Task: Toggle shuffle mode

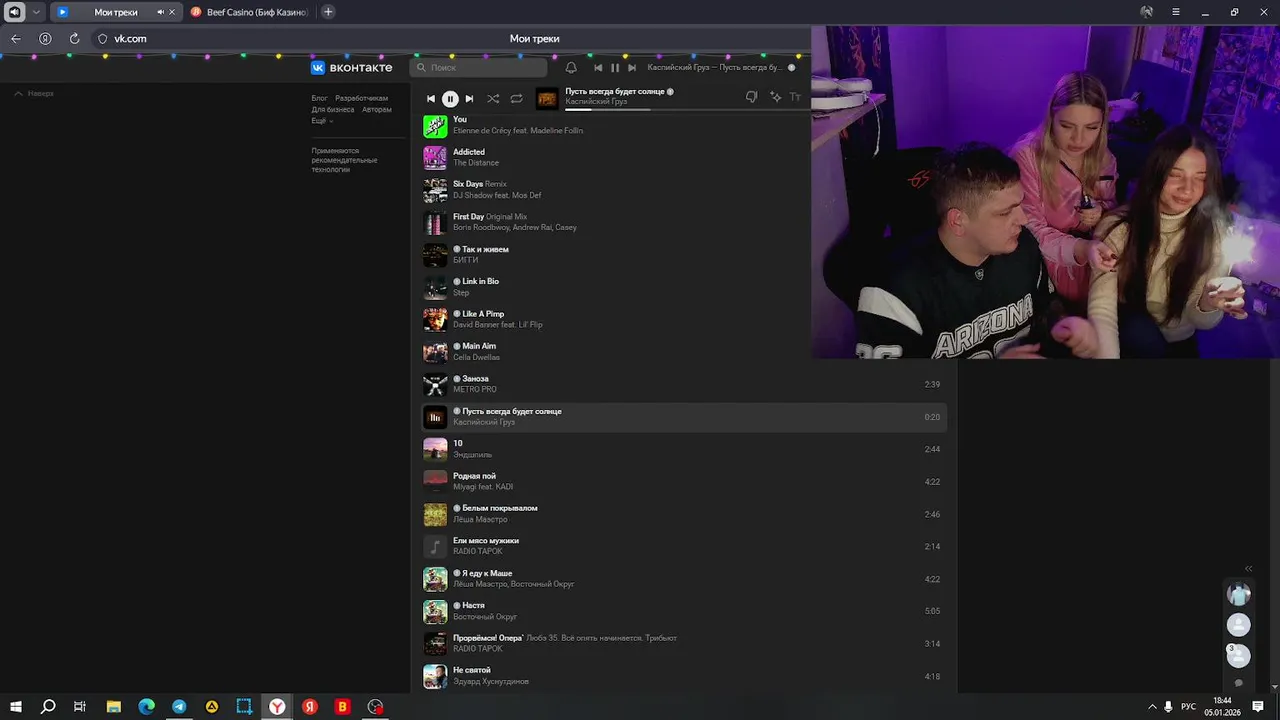Action: 493,99
